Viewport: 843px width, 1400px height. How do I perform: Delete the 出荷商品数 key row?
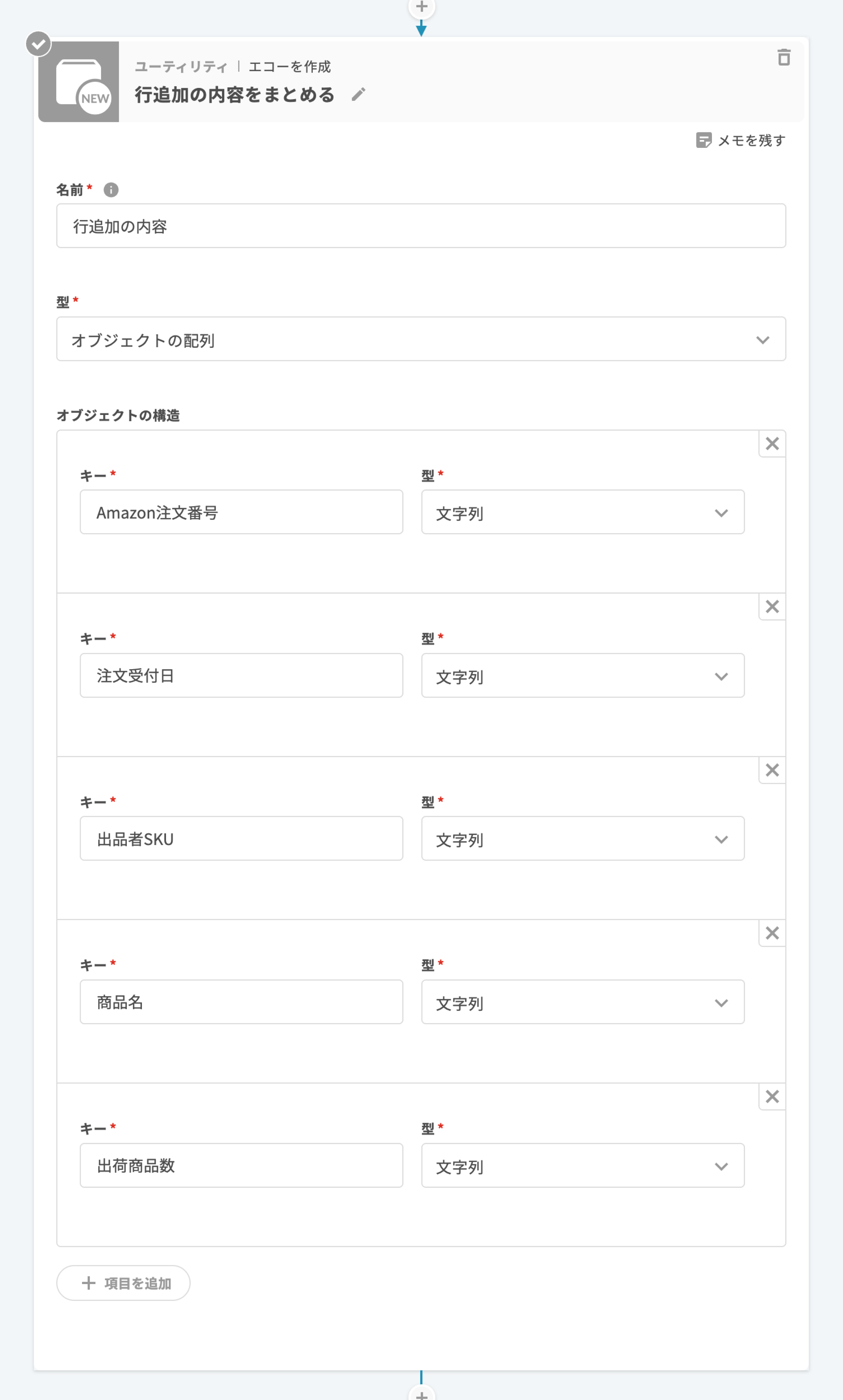[x=772, y=1097]
